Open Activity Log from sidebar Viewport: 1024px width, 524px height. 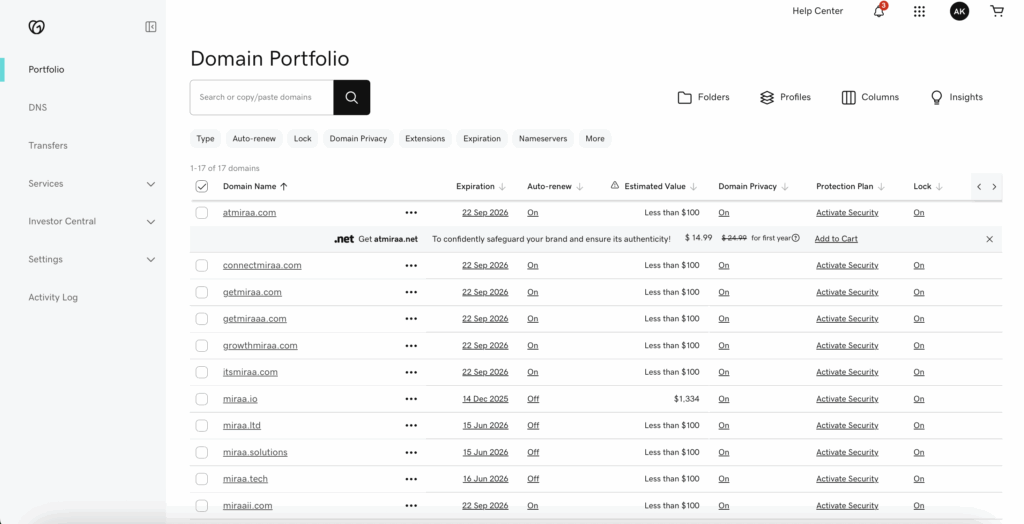tap(53, 298)
